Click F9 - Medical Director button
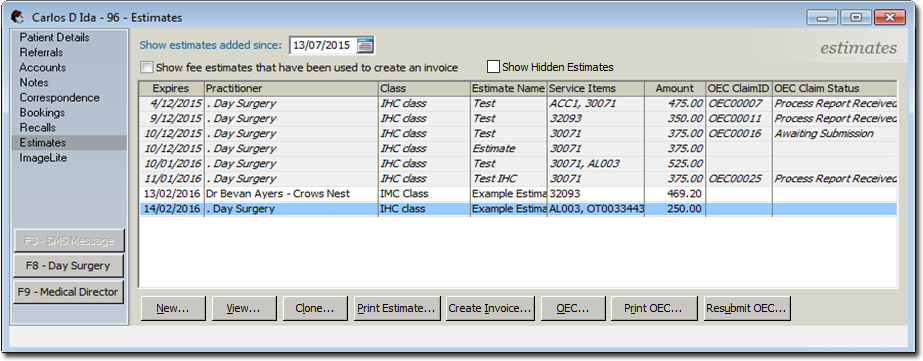The image size is (923, 361). 68,292
